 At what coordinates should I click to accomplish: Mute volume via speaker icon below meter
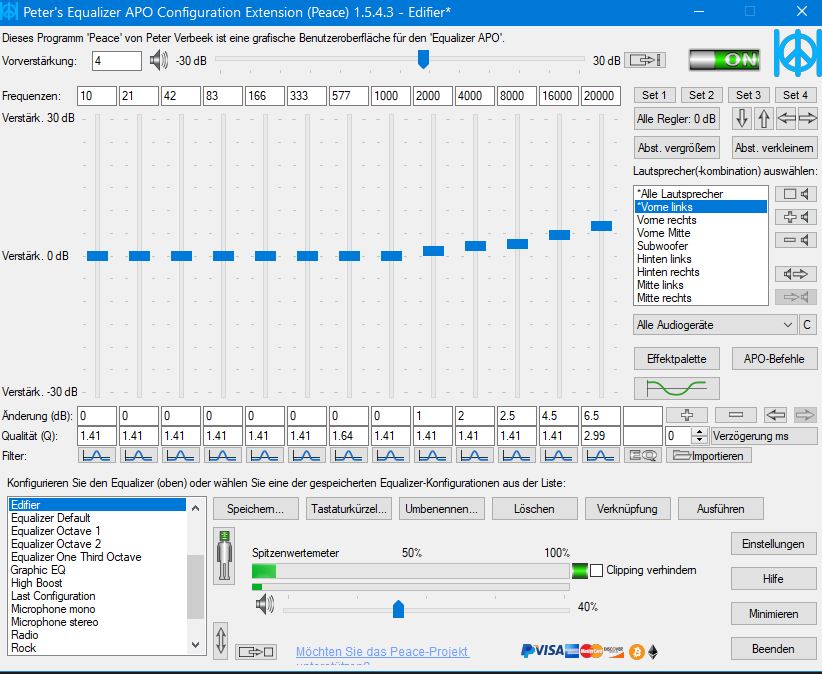coord(265,604)
